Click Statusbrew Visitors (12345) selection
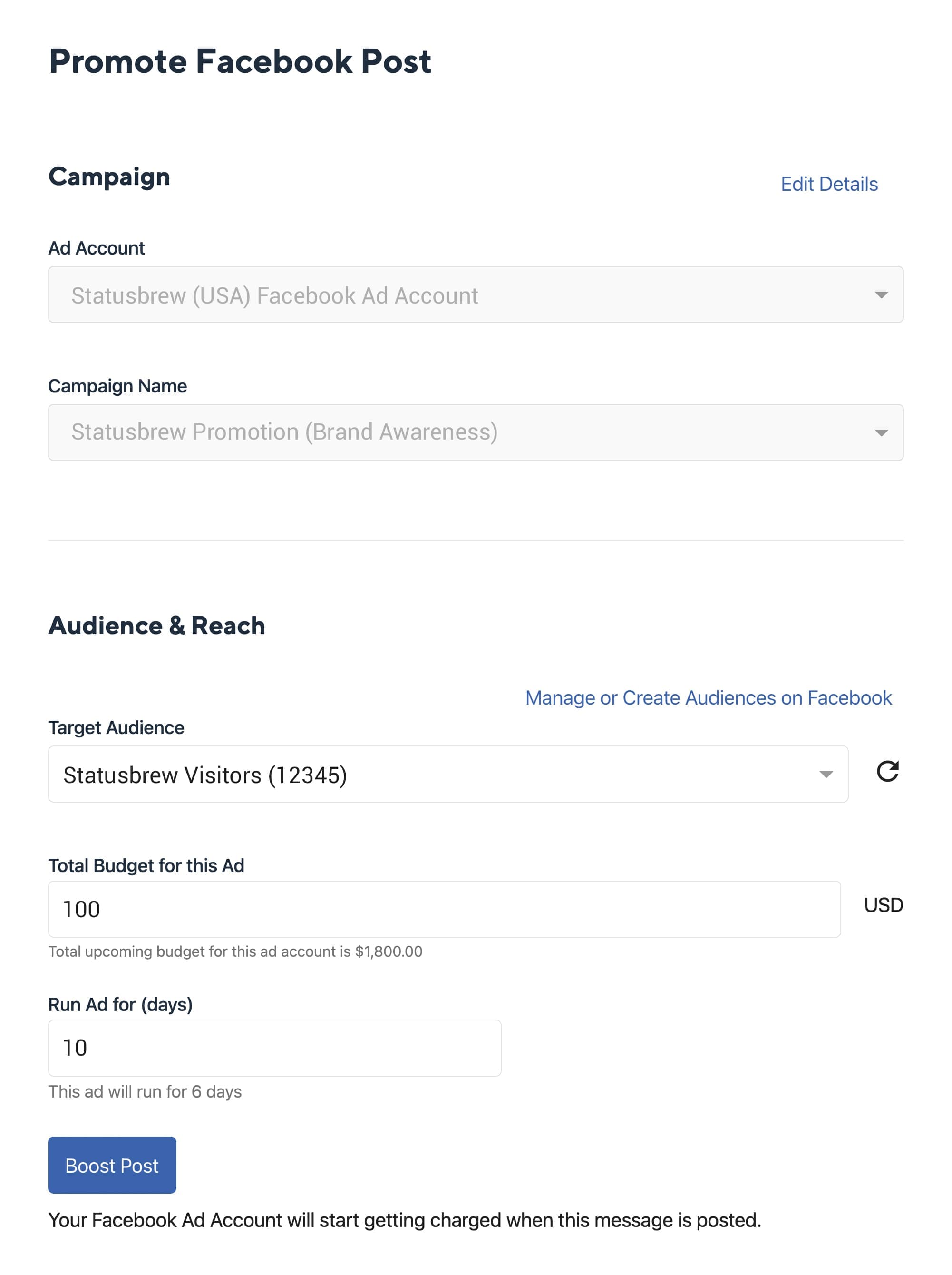 point(205,775)
